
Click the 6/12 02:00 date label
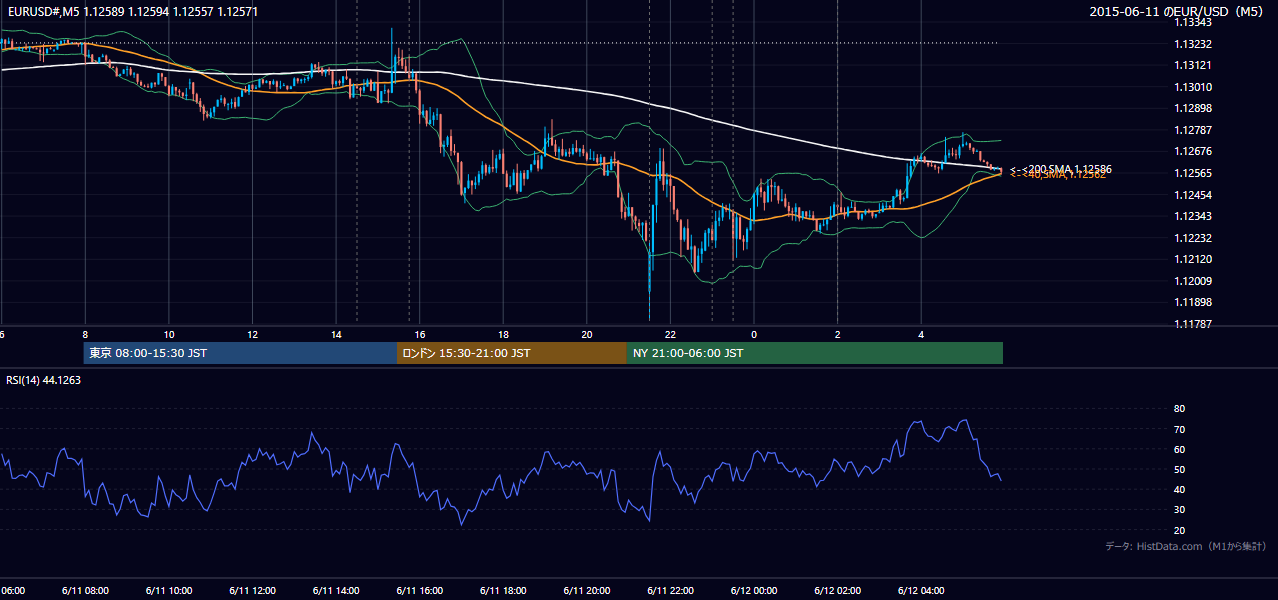pos(837,590)
